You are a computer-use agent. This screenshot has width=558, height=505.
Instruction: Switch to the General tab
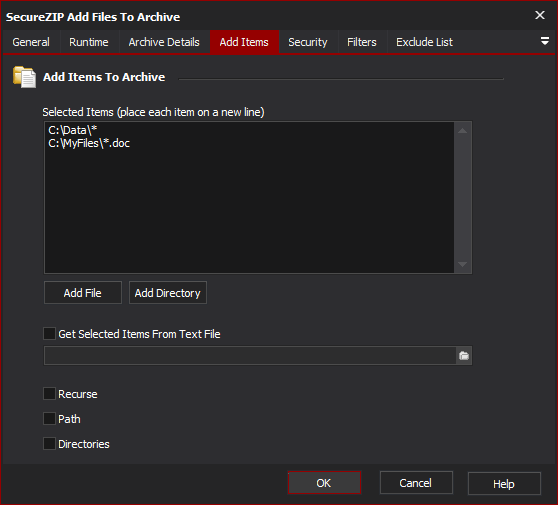tap(31, 42)
